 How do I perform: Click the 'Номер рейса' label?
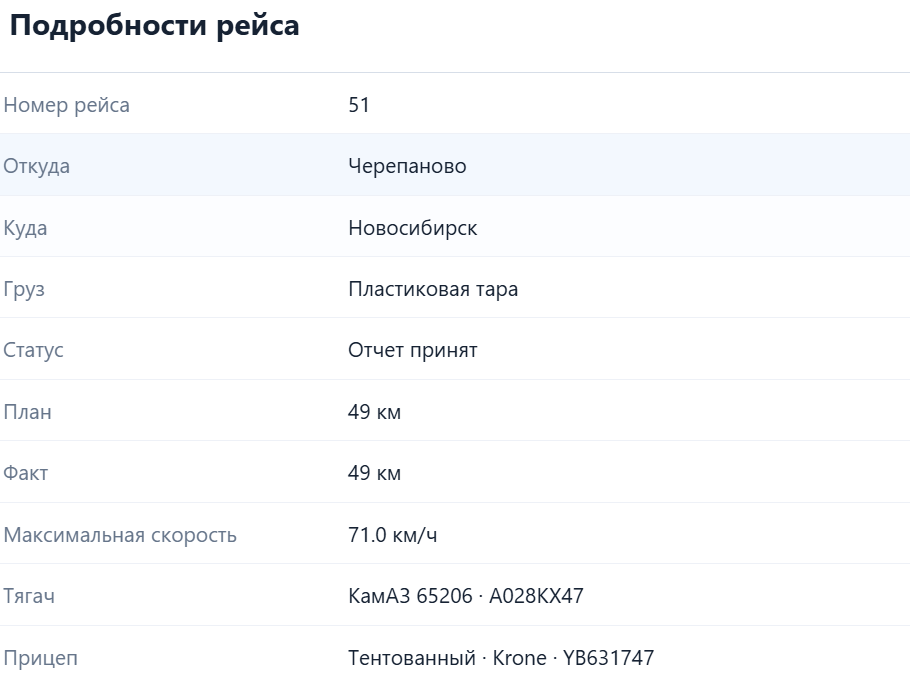67,105
